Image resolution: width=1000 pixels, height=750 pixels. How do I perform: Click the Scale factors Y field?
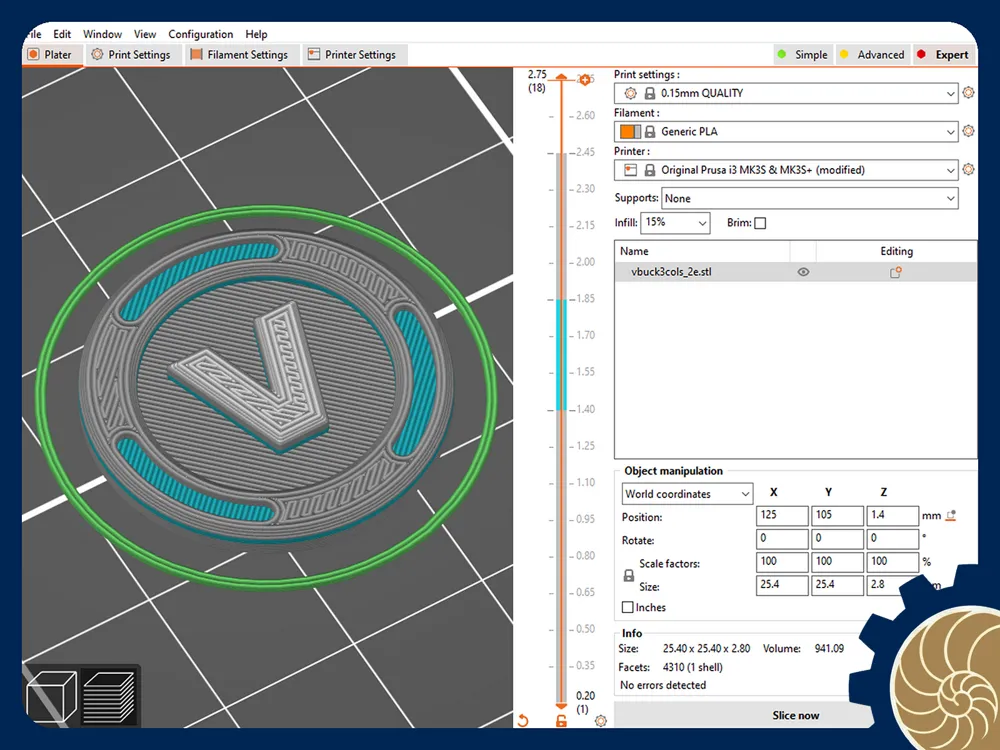point(837,562)
